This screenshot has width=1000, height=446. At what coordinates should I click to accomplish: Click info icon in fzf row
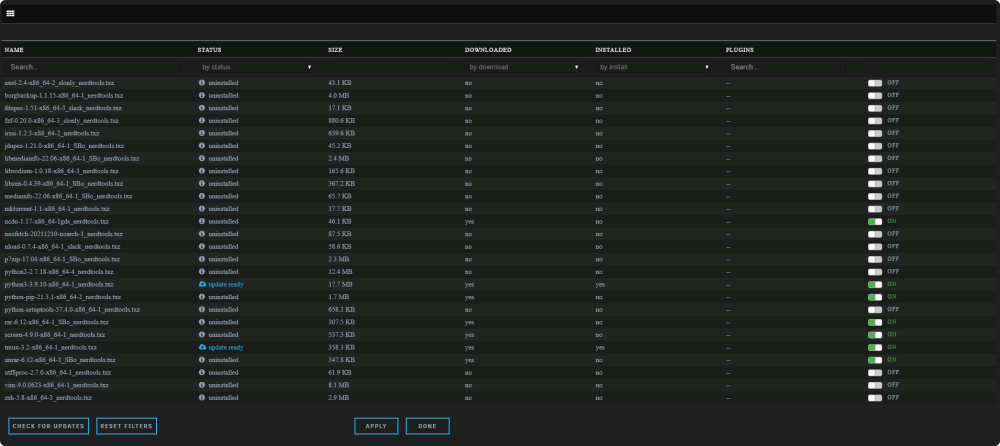coord(202,121)
